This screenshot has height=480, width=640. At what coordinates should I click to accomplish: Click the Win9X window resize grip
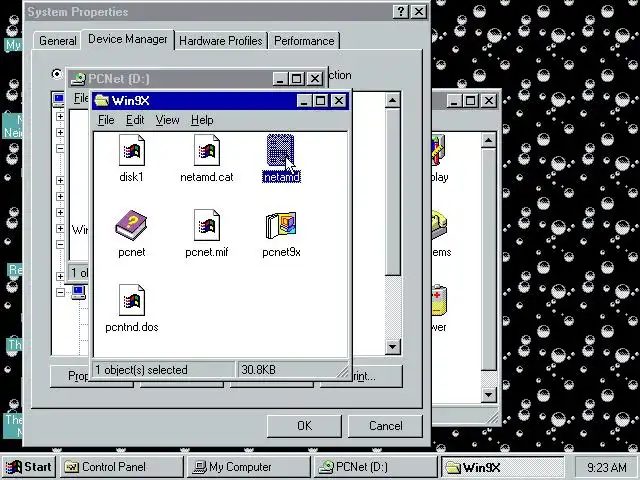pyautogui.click(x=342, y=371)
